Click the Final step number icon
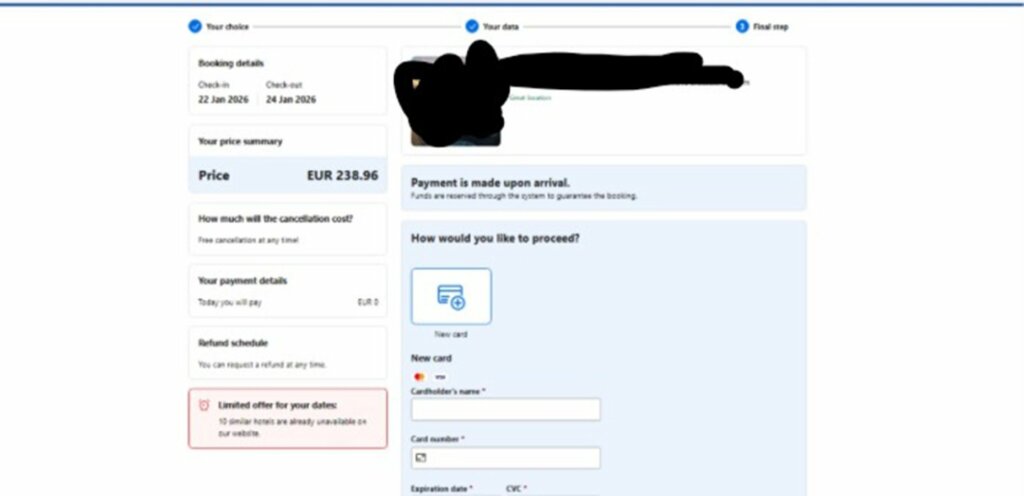 [742, 26]
